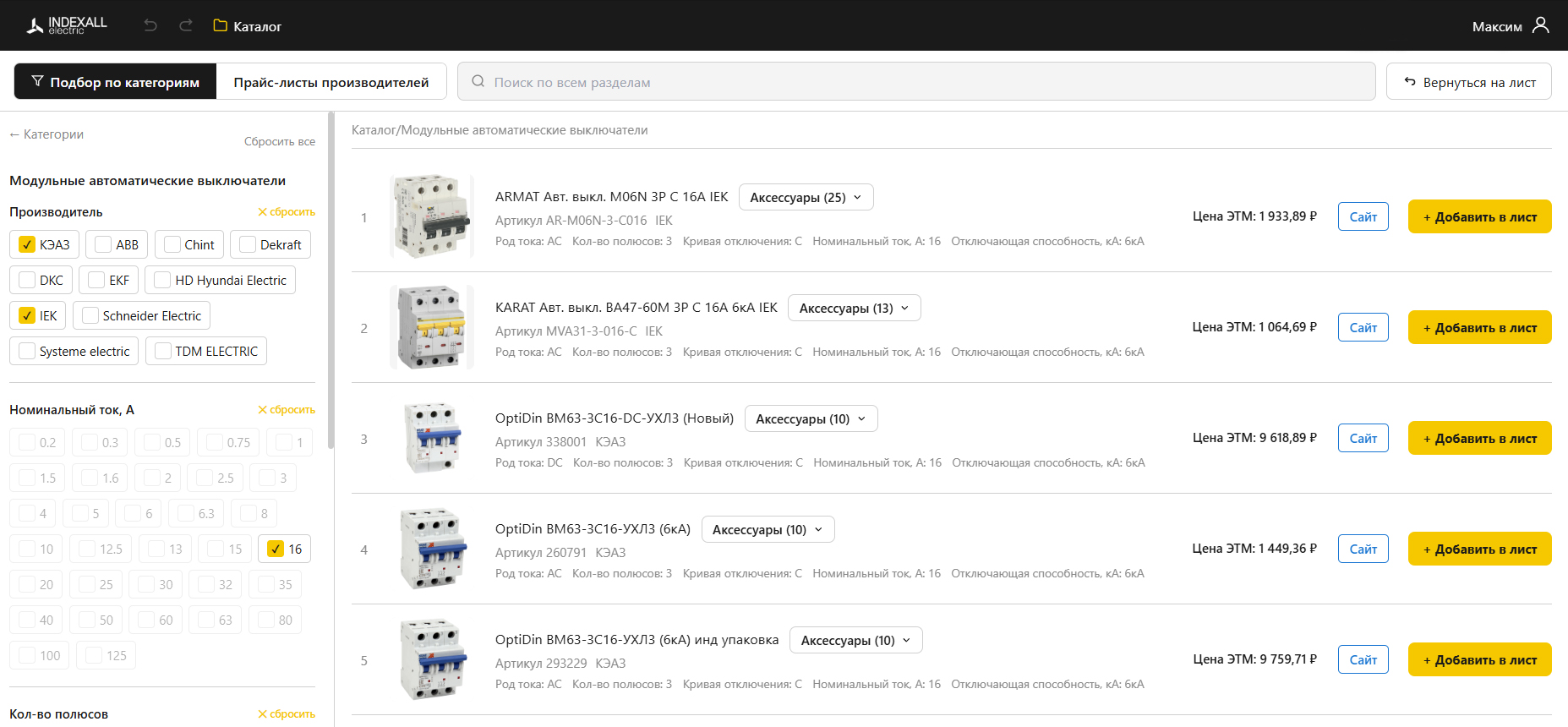Check the Systeme electric checkbox

[x=27, y=351]
